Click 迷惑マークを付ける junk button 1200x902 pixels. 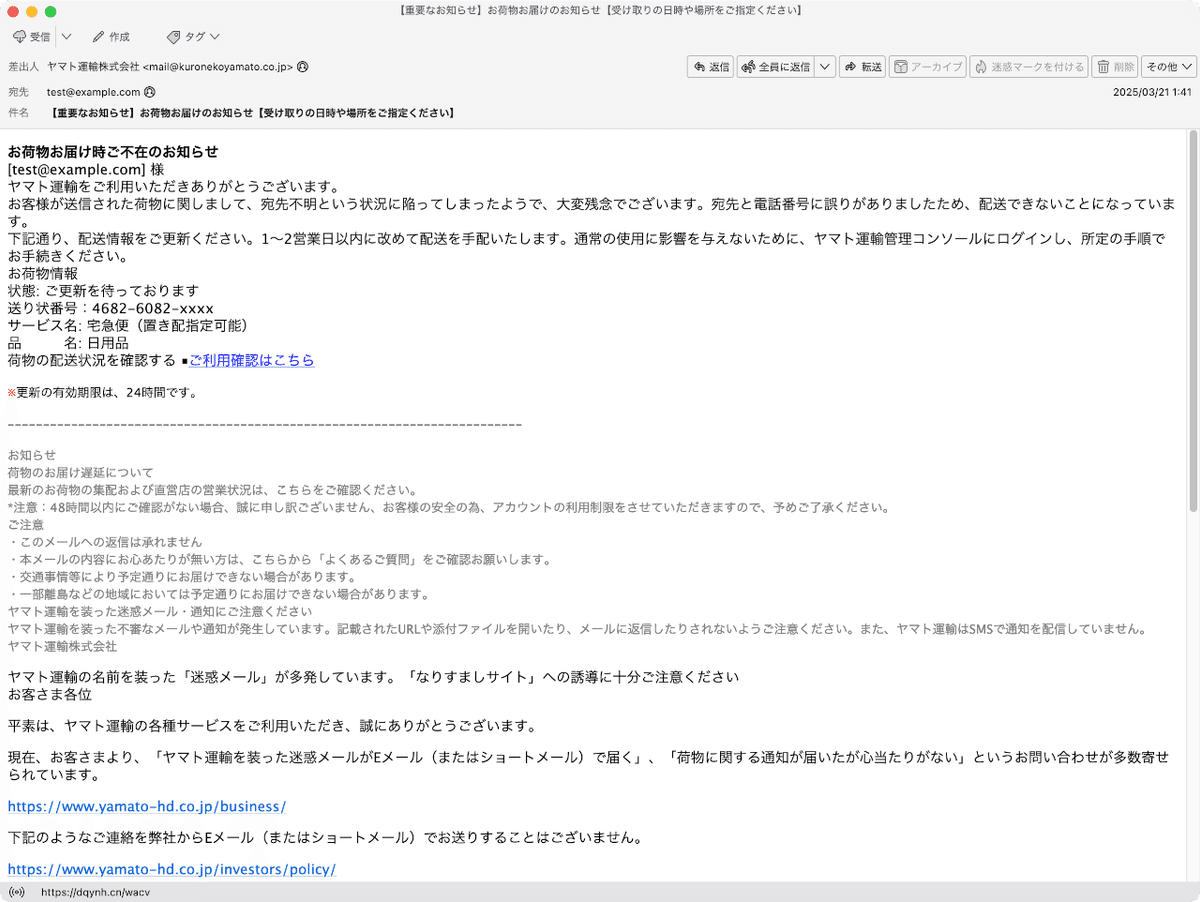coord(1029,67)
